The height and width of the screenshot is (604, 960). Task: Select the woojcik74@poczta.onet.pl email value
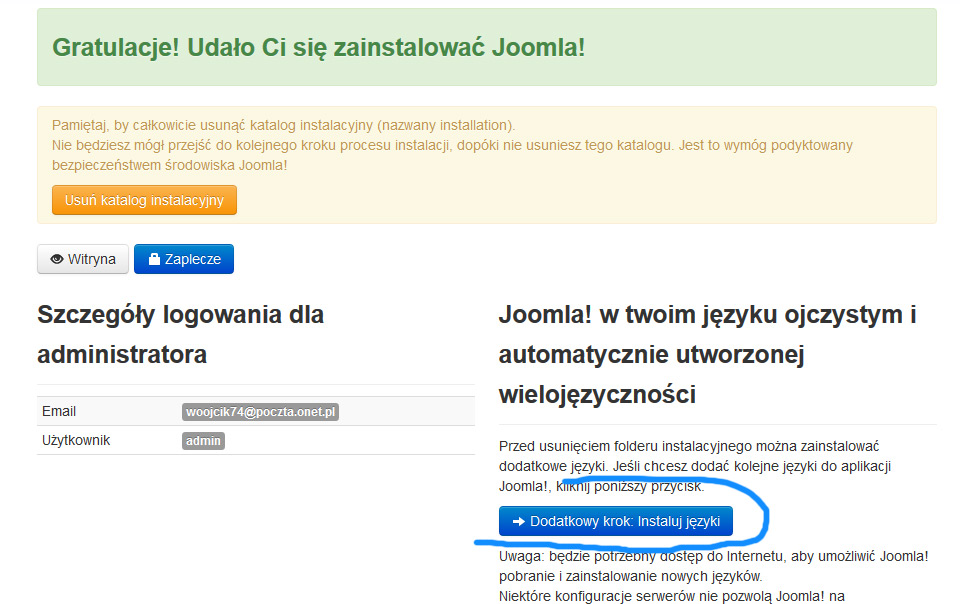tap(260, 412)
